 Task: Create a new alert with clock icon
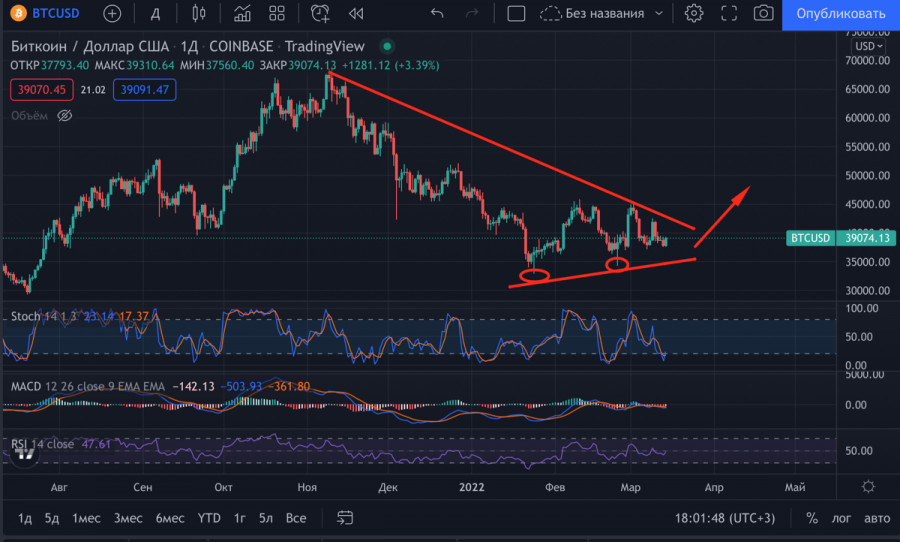320,13
